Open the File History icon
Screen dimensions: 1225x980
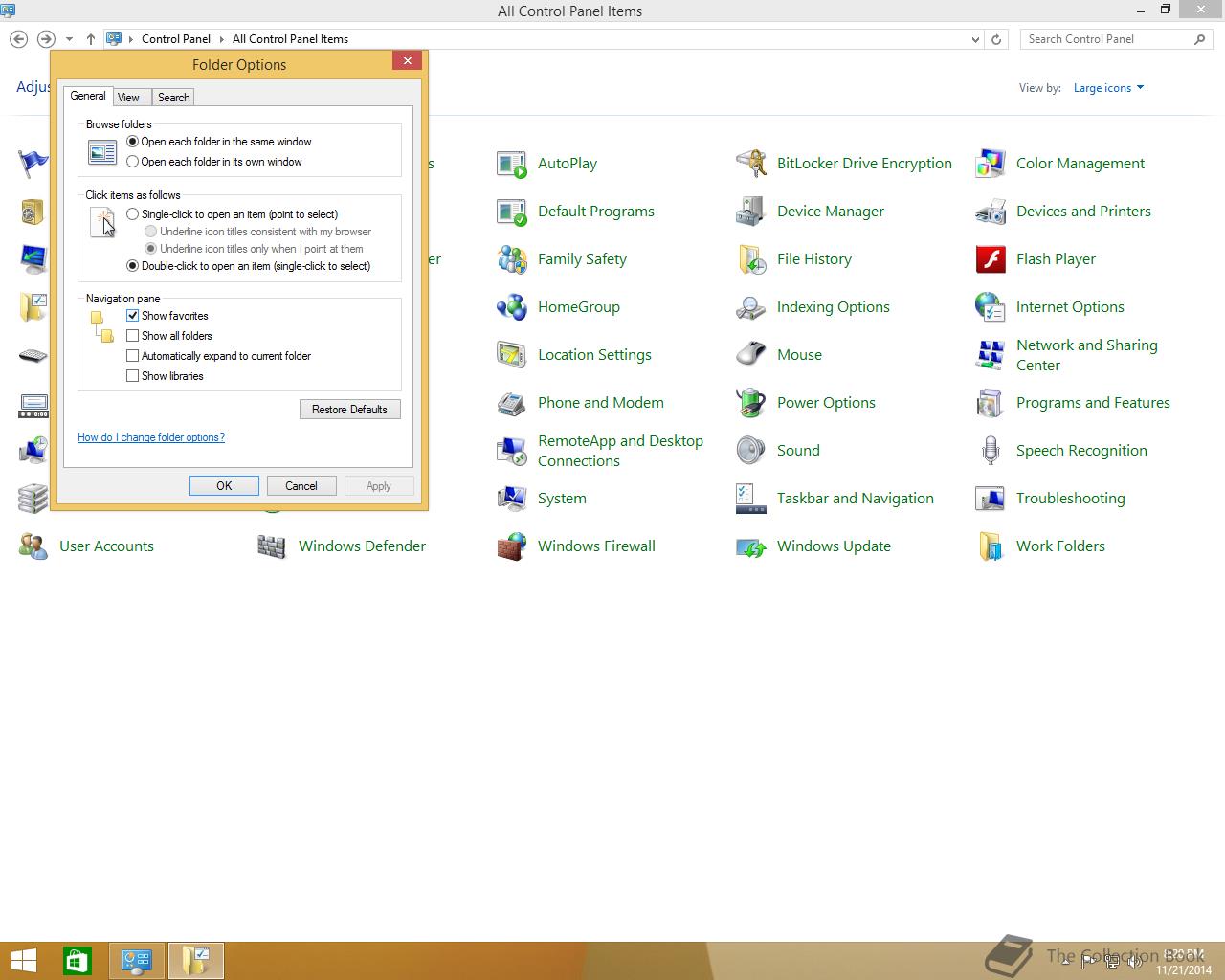pyautogui.click(x=751, y=259)
